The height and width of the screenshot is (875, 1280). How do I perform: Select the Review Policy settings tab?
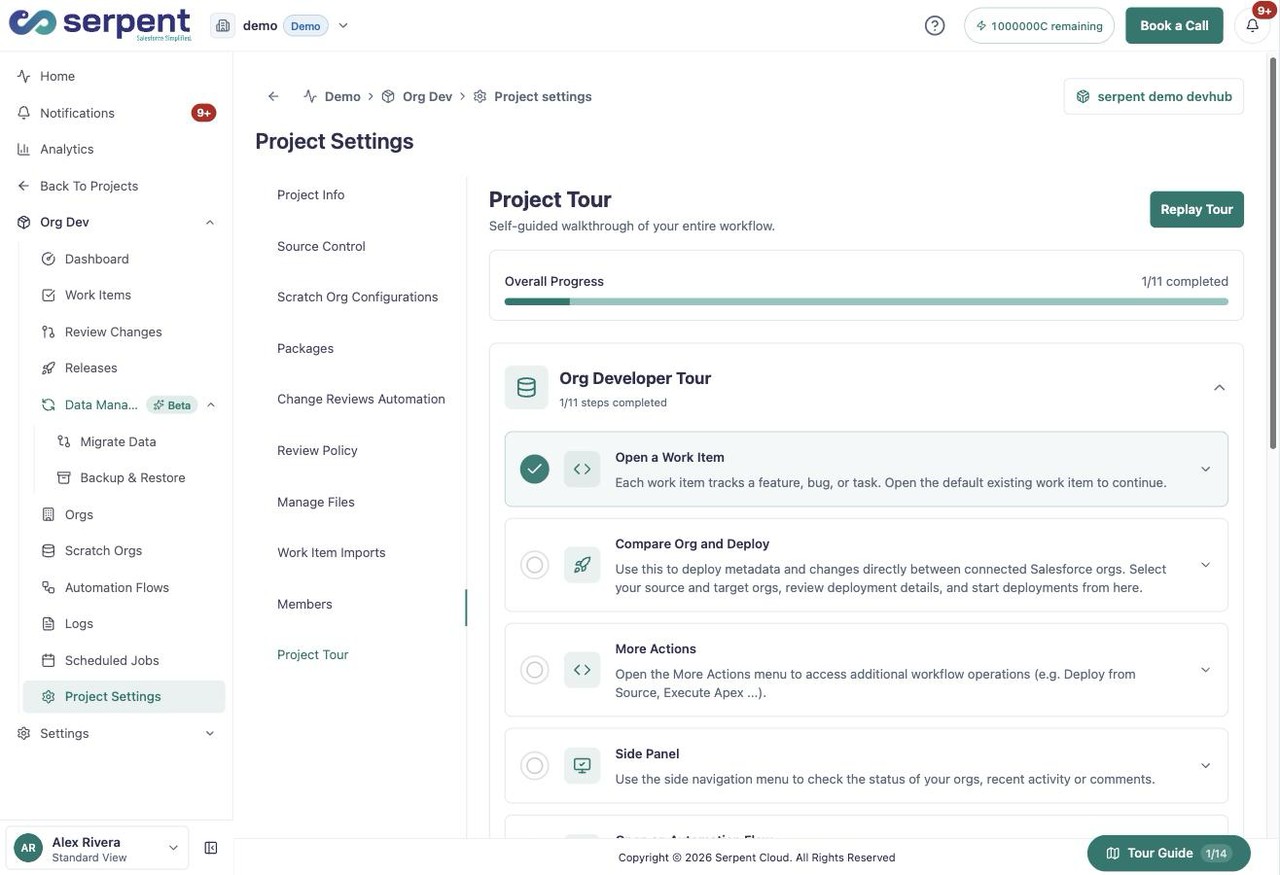[317, 450]
